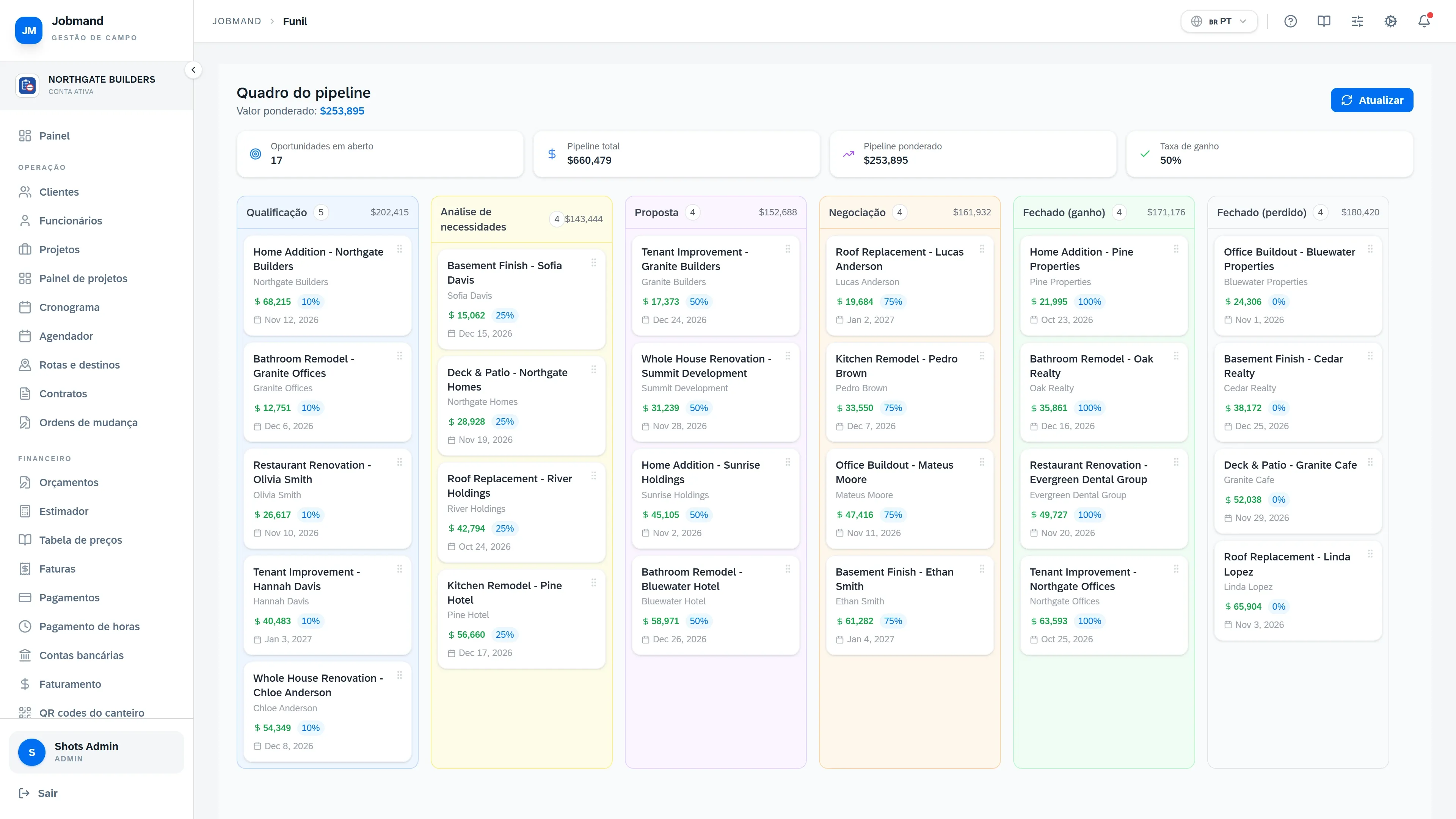The height and width of the screenshot is (819, 1456).
Task: Click the 75% badge on Kitchen Remodel - Pedro Brown
Action: coord(893,408)
